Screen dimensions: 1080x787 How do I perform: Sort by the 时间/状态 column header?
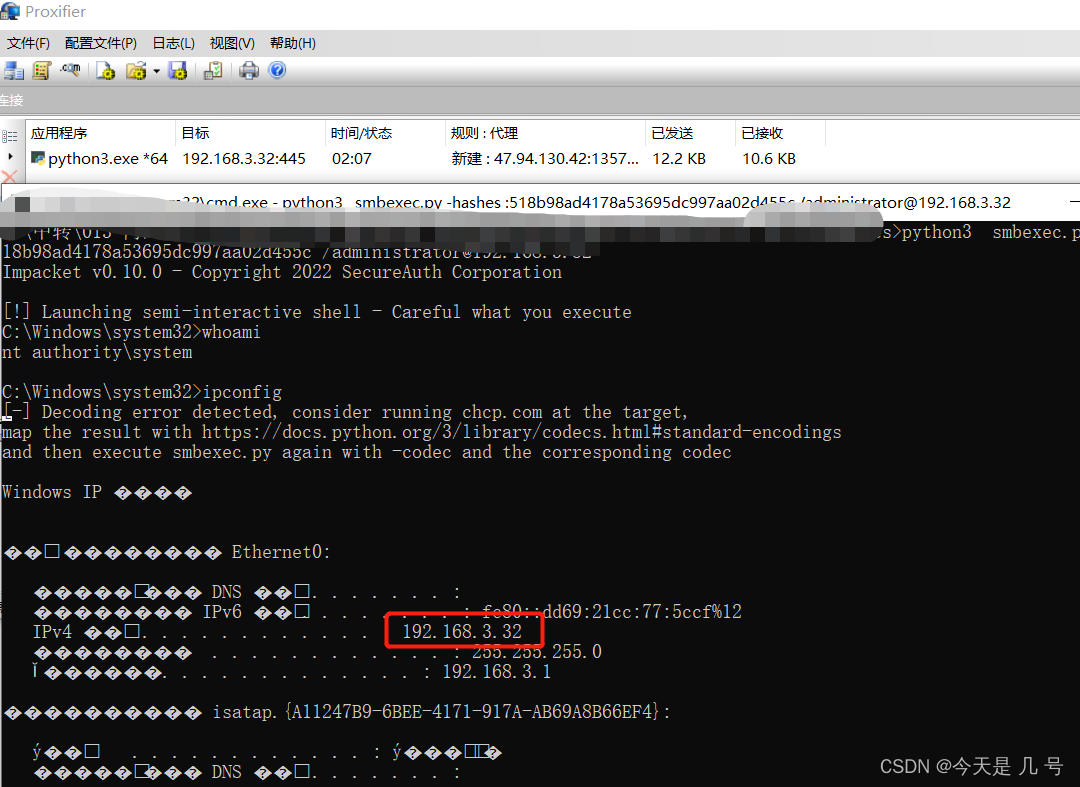pos(385,133)
